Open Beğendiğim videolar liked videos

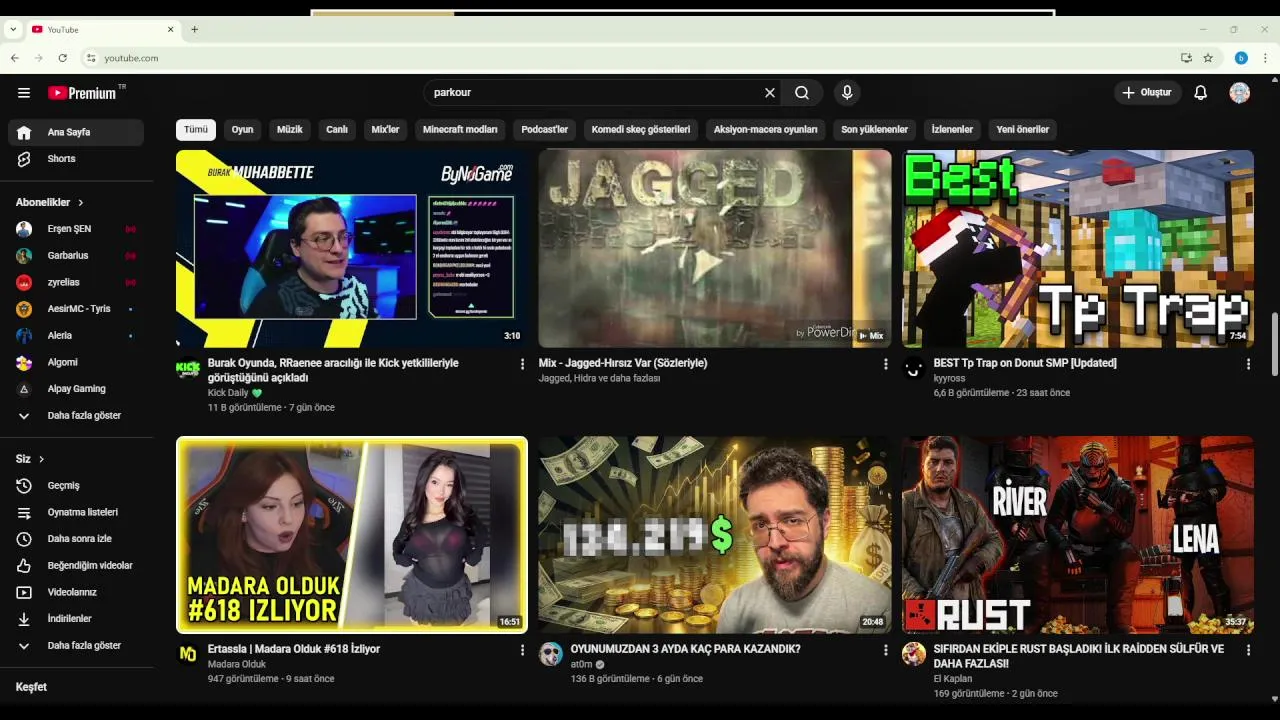click(76, 566)
